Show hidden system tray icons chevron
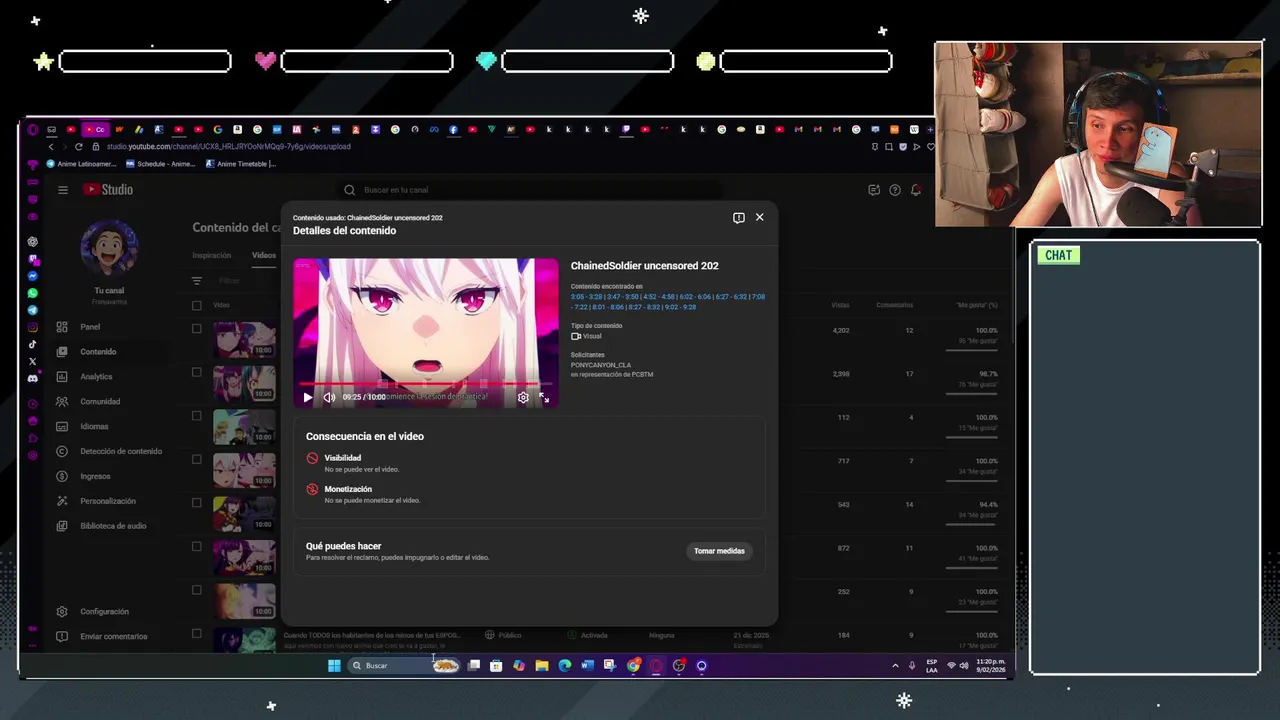1280x720 pixels. coord(895,666)
